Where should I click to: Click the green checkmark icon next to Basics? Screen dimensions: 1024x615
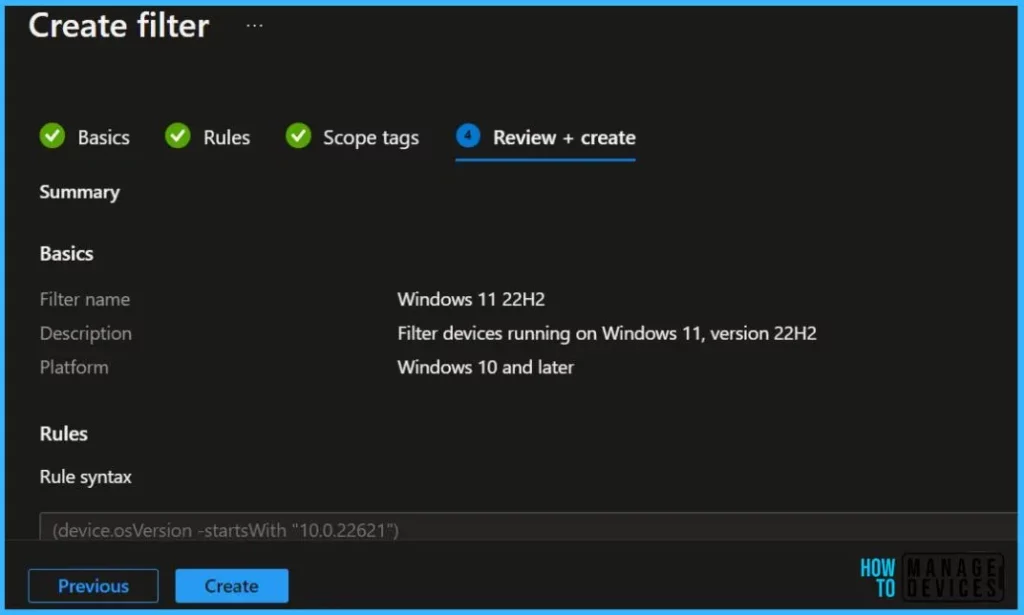click(52, 136)
